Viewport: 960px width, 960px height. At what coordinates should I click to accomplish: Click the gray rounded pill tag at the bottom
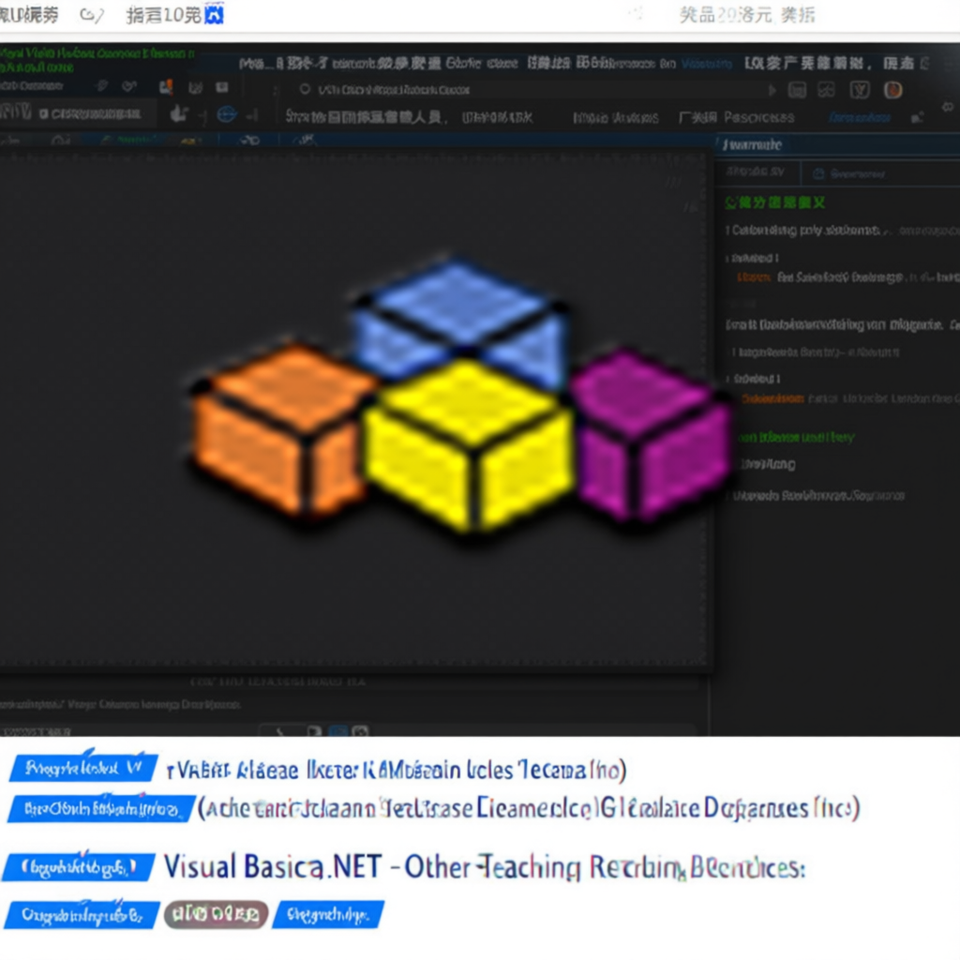click(216, 915)
